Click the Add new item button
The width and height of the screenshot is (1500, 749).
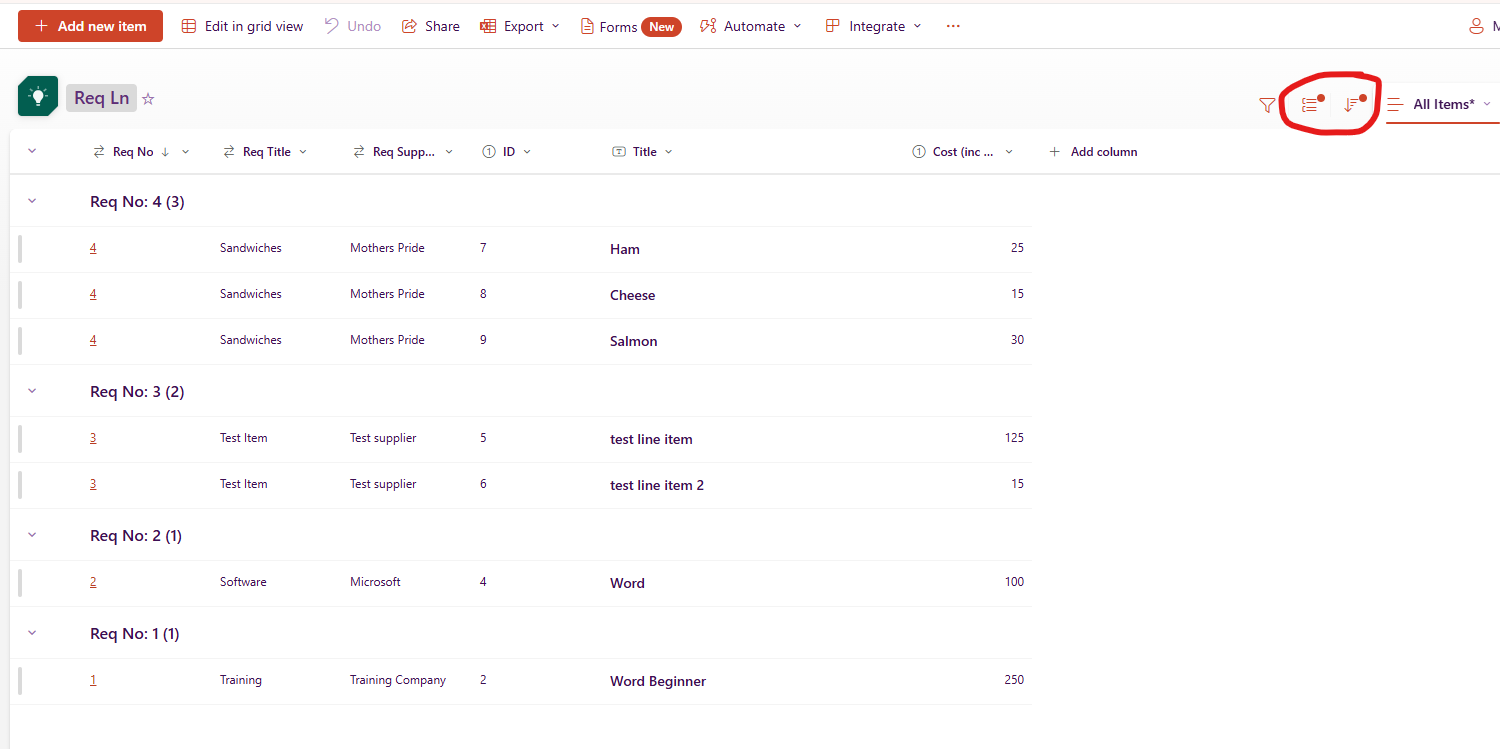coord(90,26)
